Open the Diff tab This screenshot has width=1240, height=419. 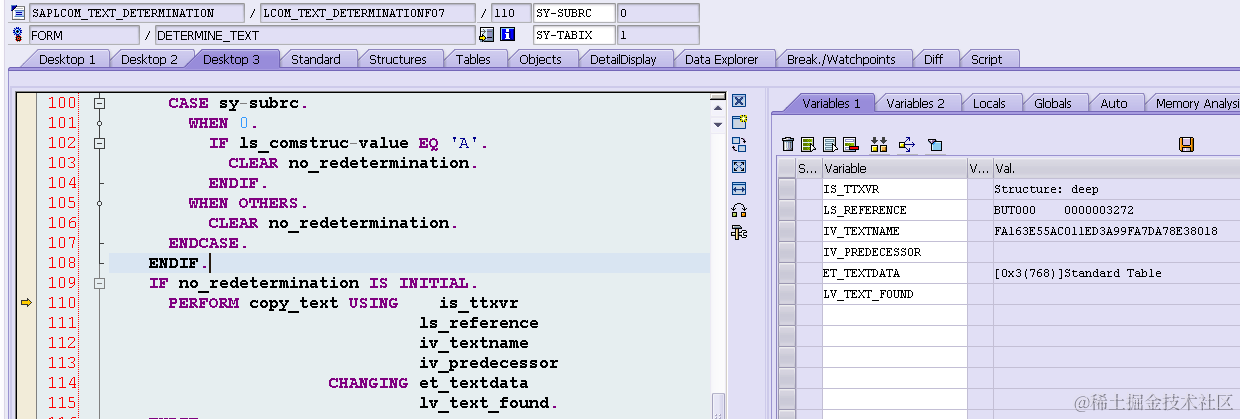click(933, 59)
